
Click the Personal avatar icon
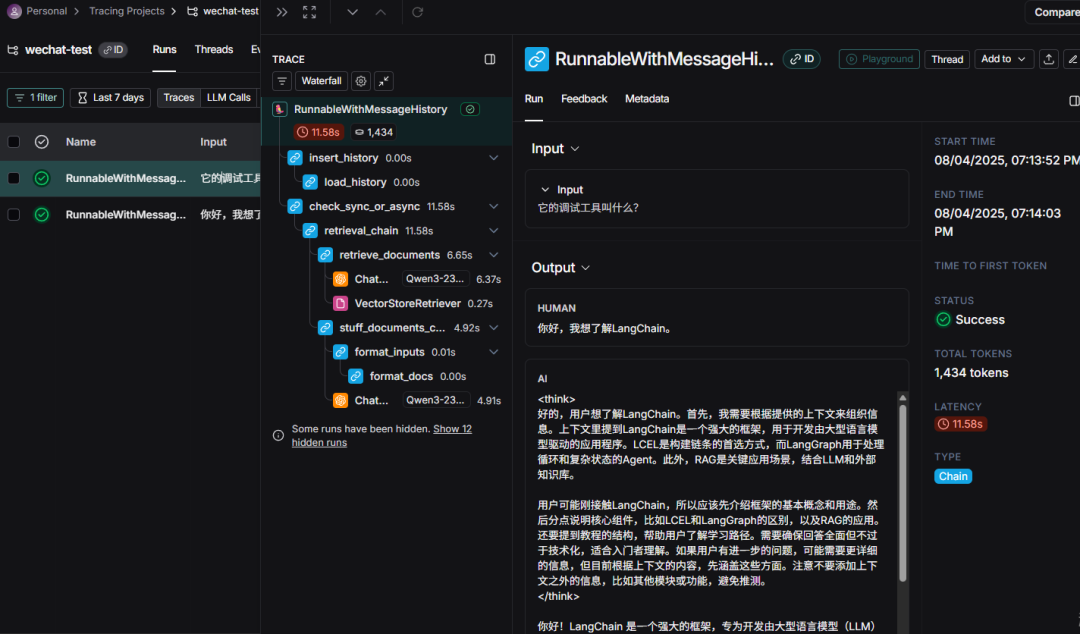tap(14, 11)
